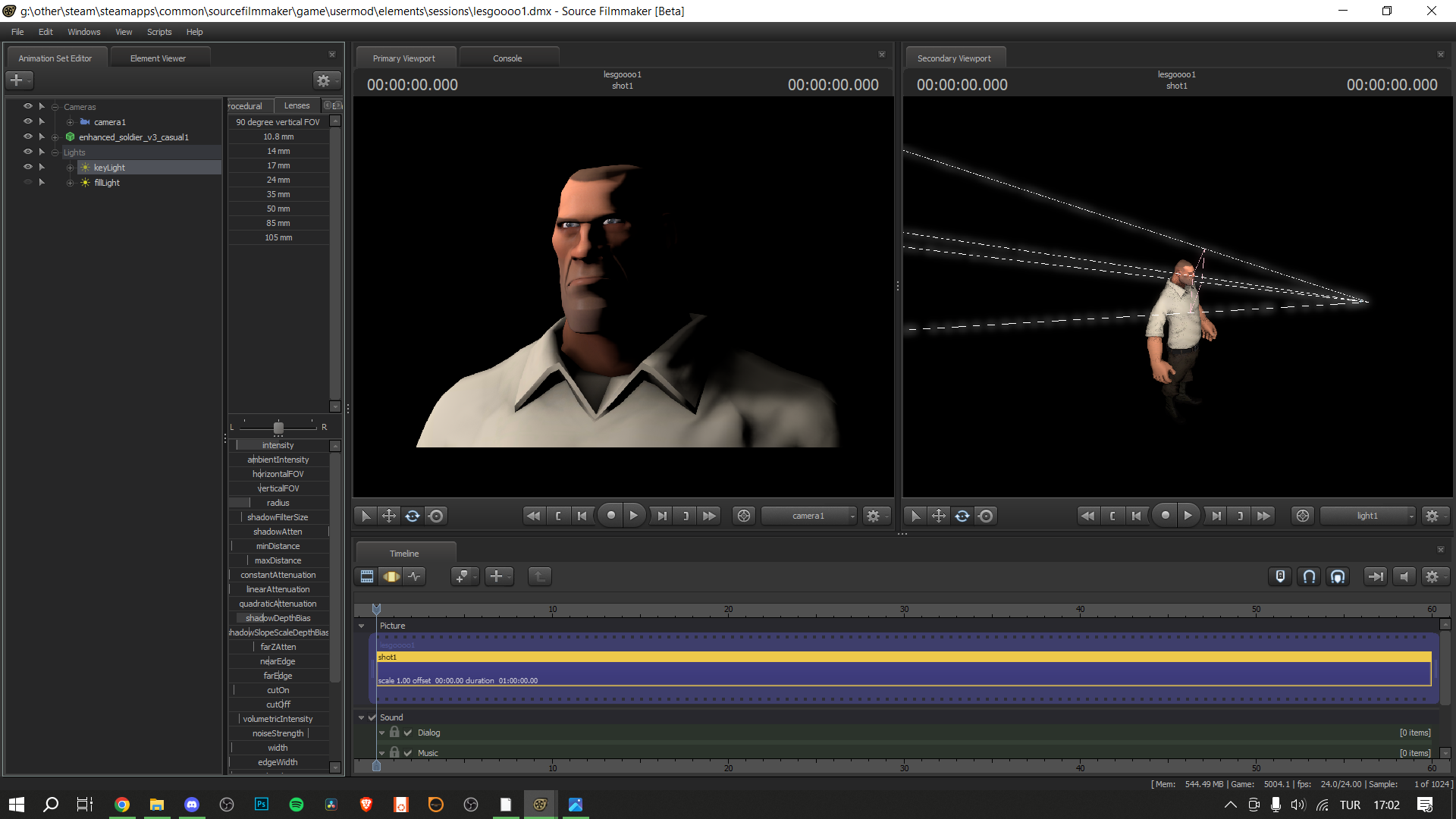Open the light1 dropdown in Secondary Viewport

[x=1368, y=516]
